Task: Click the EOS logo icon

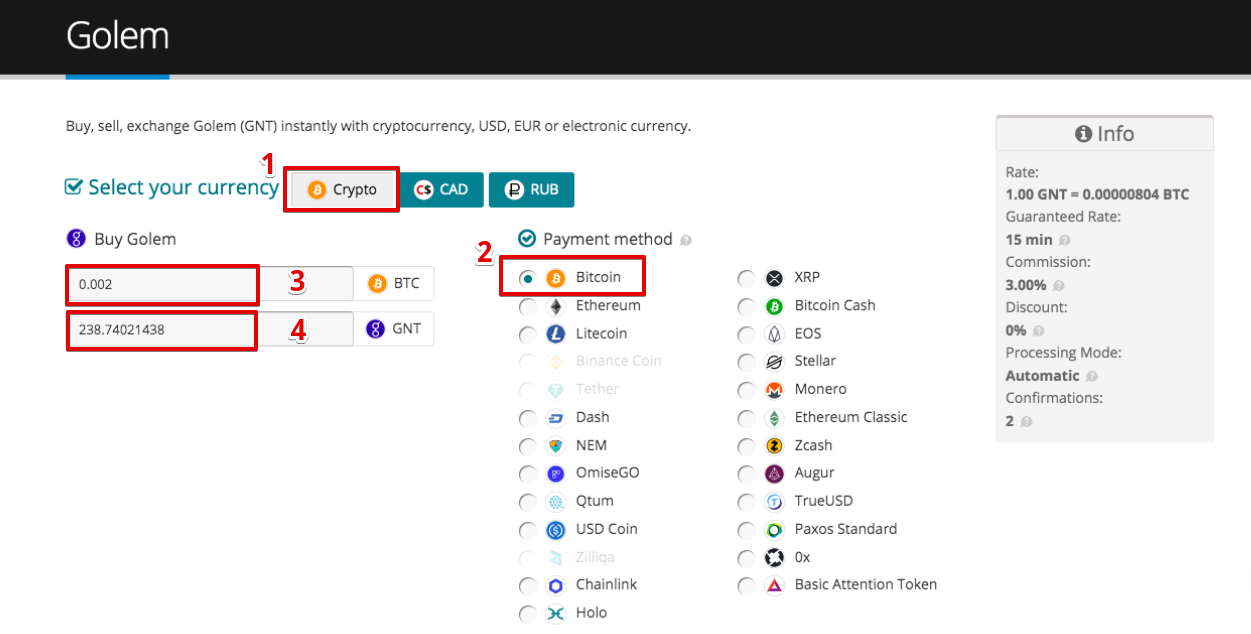Action: click(x=774, y=334)
